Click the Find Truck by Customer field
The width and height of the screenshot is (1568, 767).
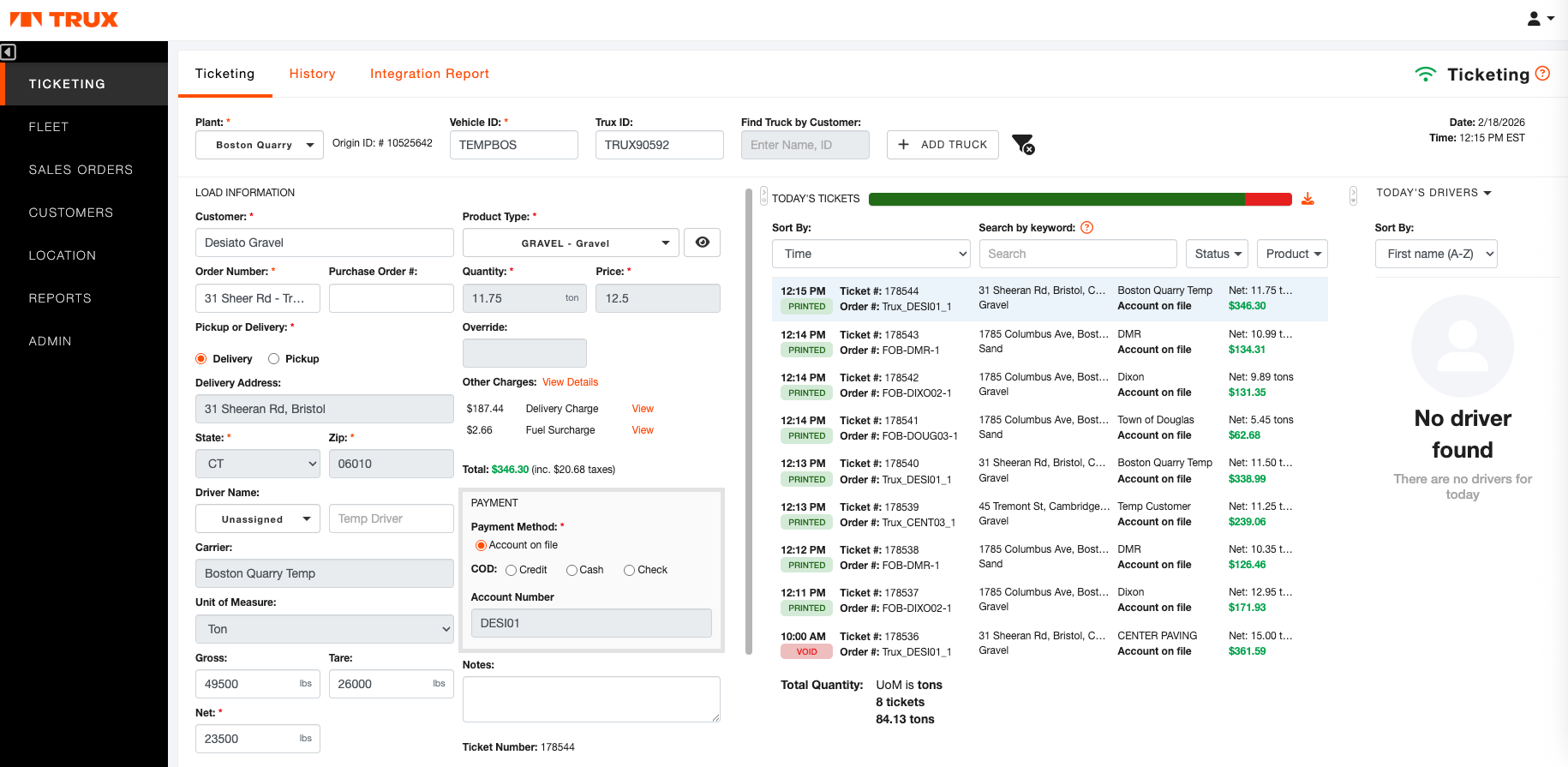tap(805, 145)
